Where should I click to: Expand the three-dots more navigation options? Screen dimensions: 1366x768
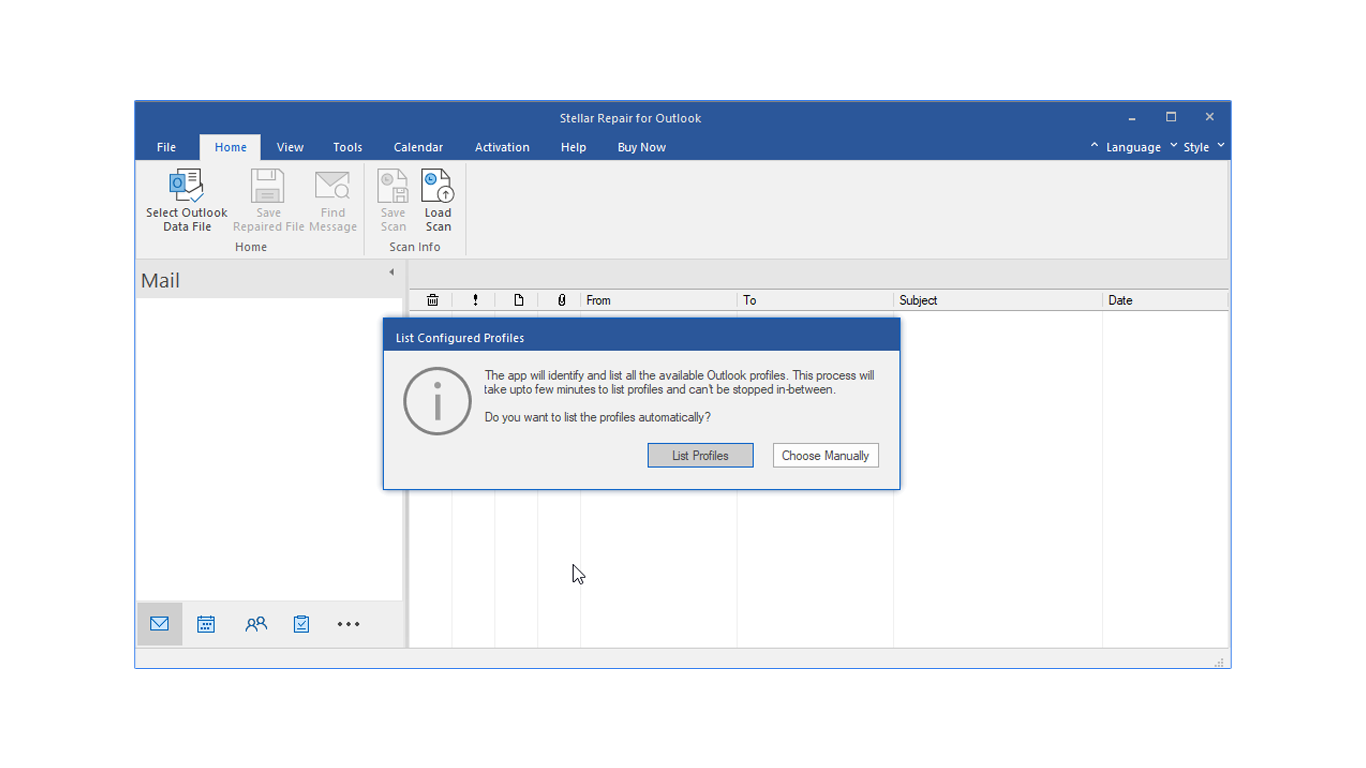(348, 624)
